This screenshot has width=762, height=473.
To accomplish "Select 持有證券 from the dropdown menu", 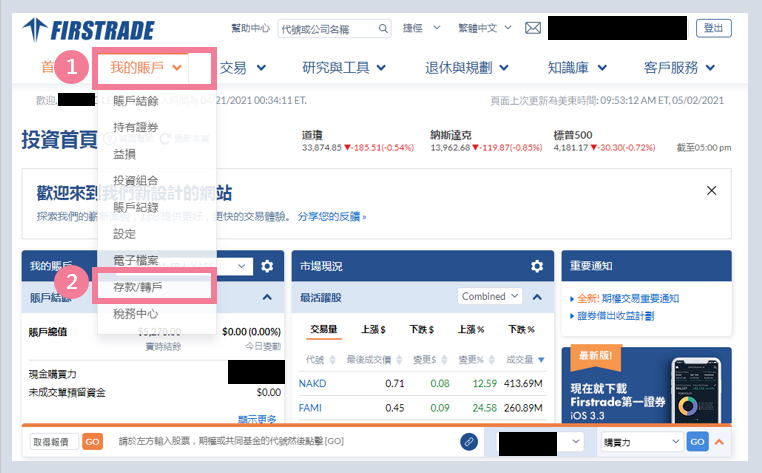I will (x=136, y=127).
